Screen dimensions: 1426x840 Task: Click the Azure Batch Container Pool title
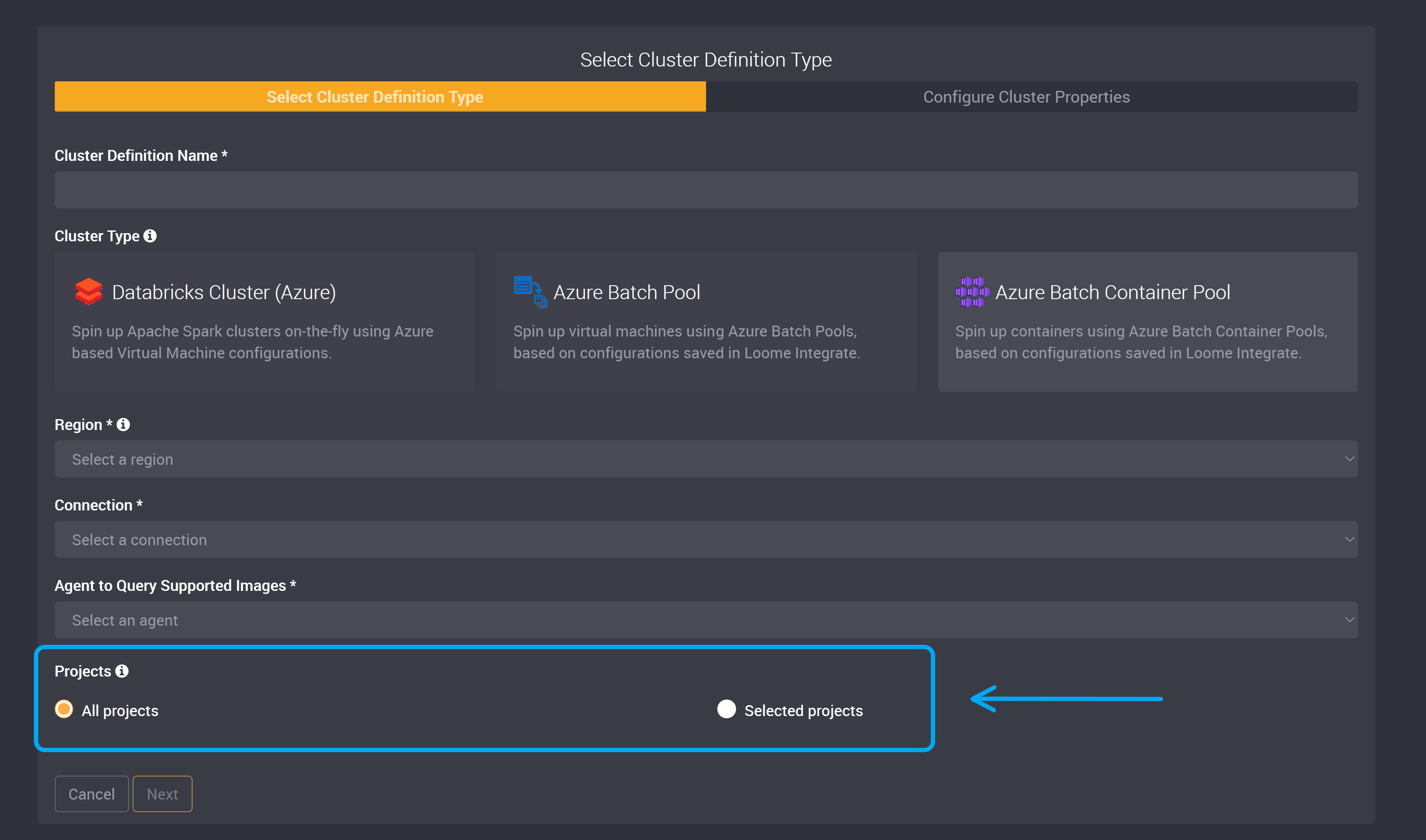(x=1113, y=292)
